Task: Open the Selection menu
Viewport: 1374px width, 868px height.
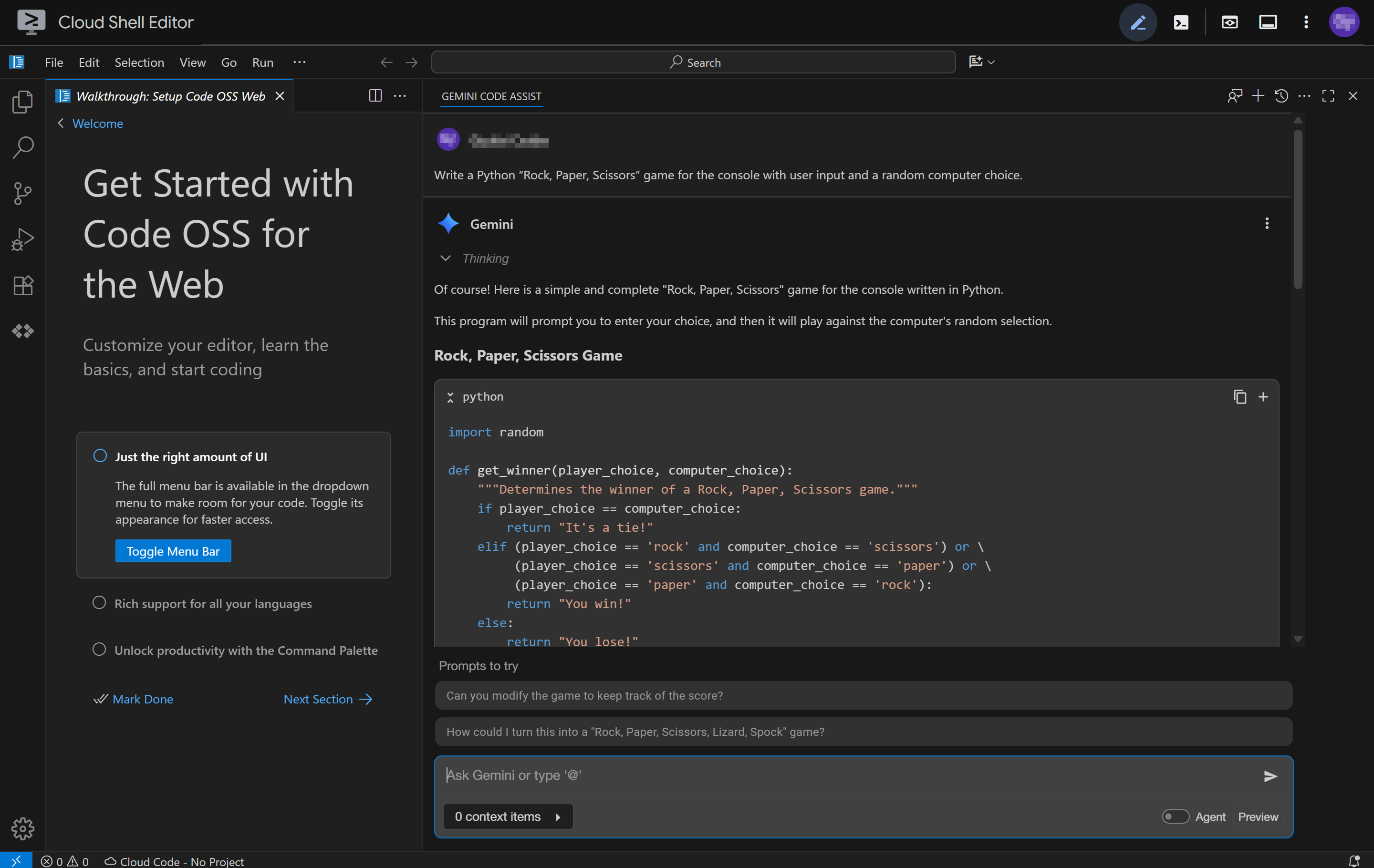Action: [139, 62]
